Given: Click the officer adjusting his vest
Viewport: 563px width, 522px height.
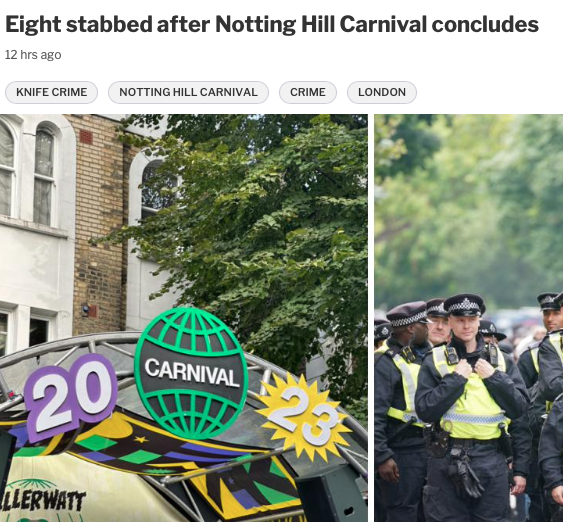Looking at the screenshot, I should 472,406.
